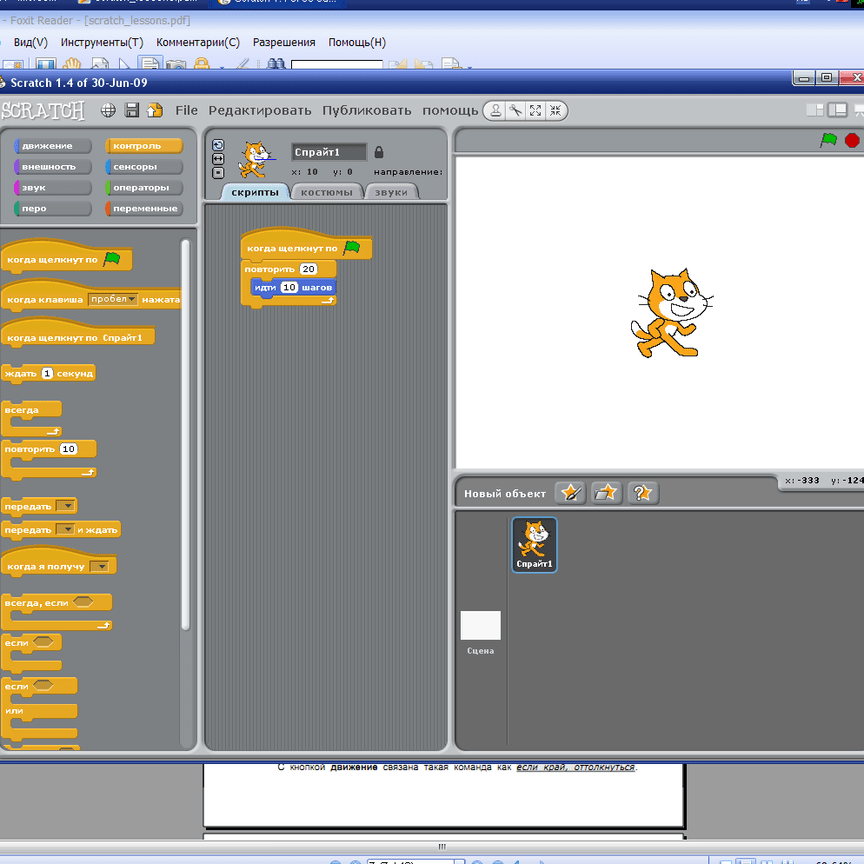Open the внешность block category

point(52,167)
